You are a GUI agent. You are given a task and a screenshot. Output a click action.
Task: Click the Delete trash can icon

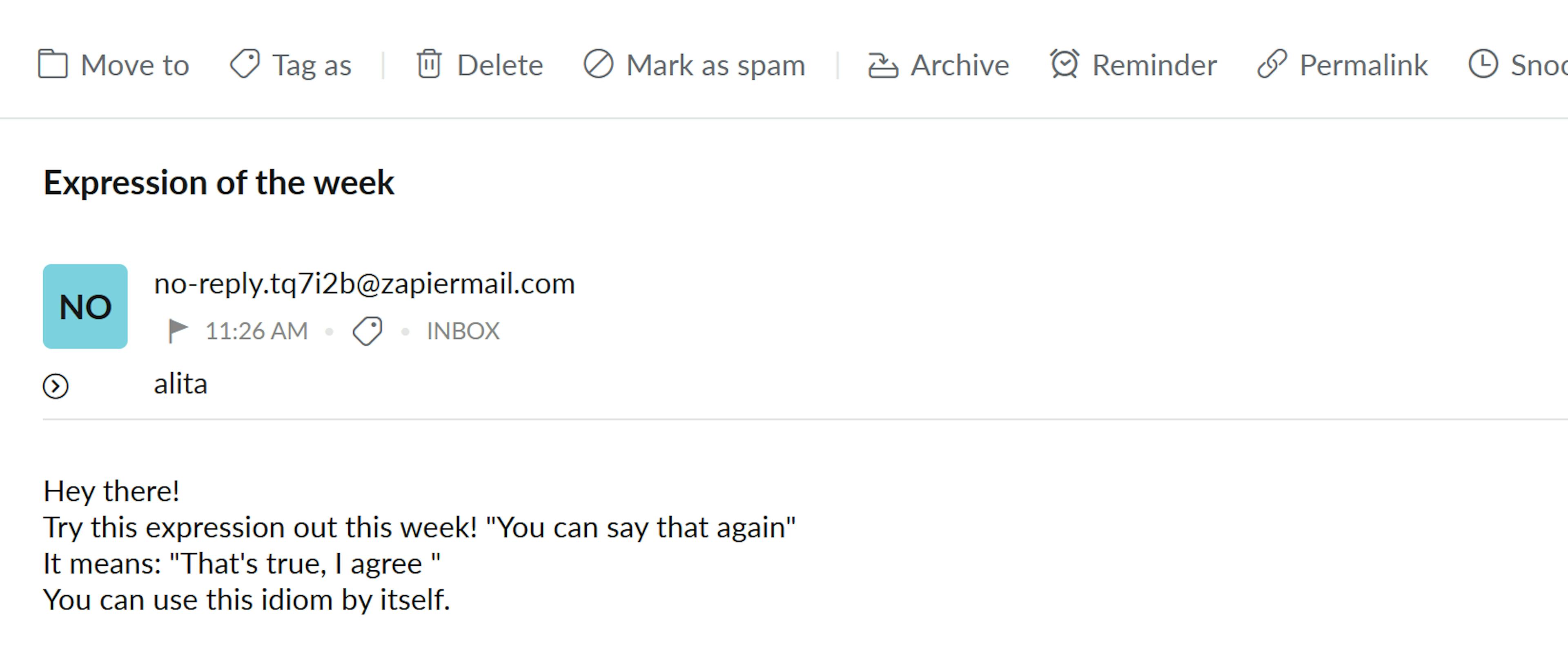[428, 64]
